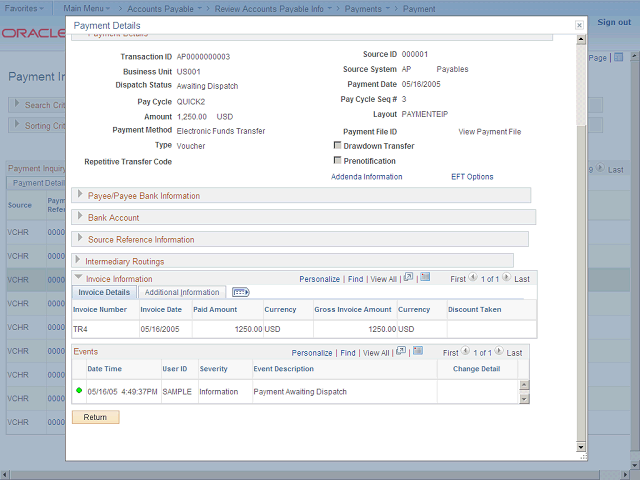Screen dimensions: 640x480
Task: Open Invoice Information grid in new window icon
Action: [x=408, y=277]
